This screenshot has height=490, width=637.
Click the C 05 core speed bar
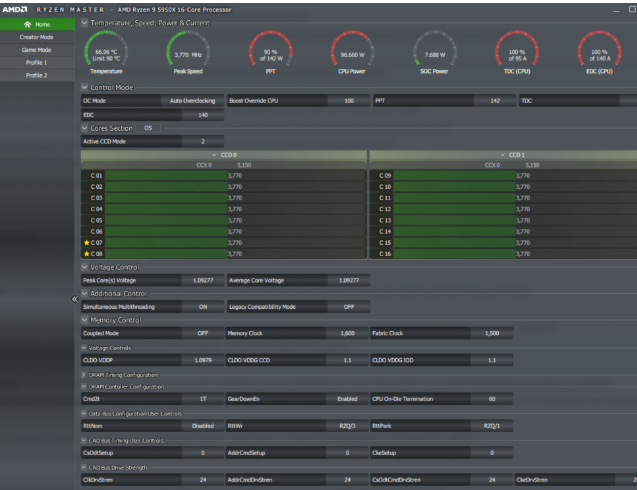pos(235,220)
